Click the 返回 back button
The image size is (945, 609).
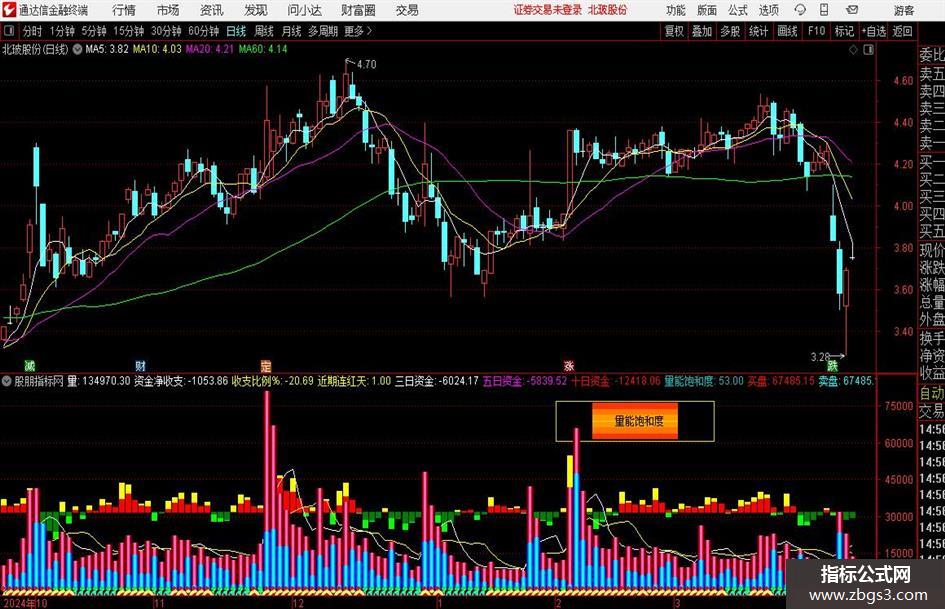[x=902, y=31]
